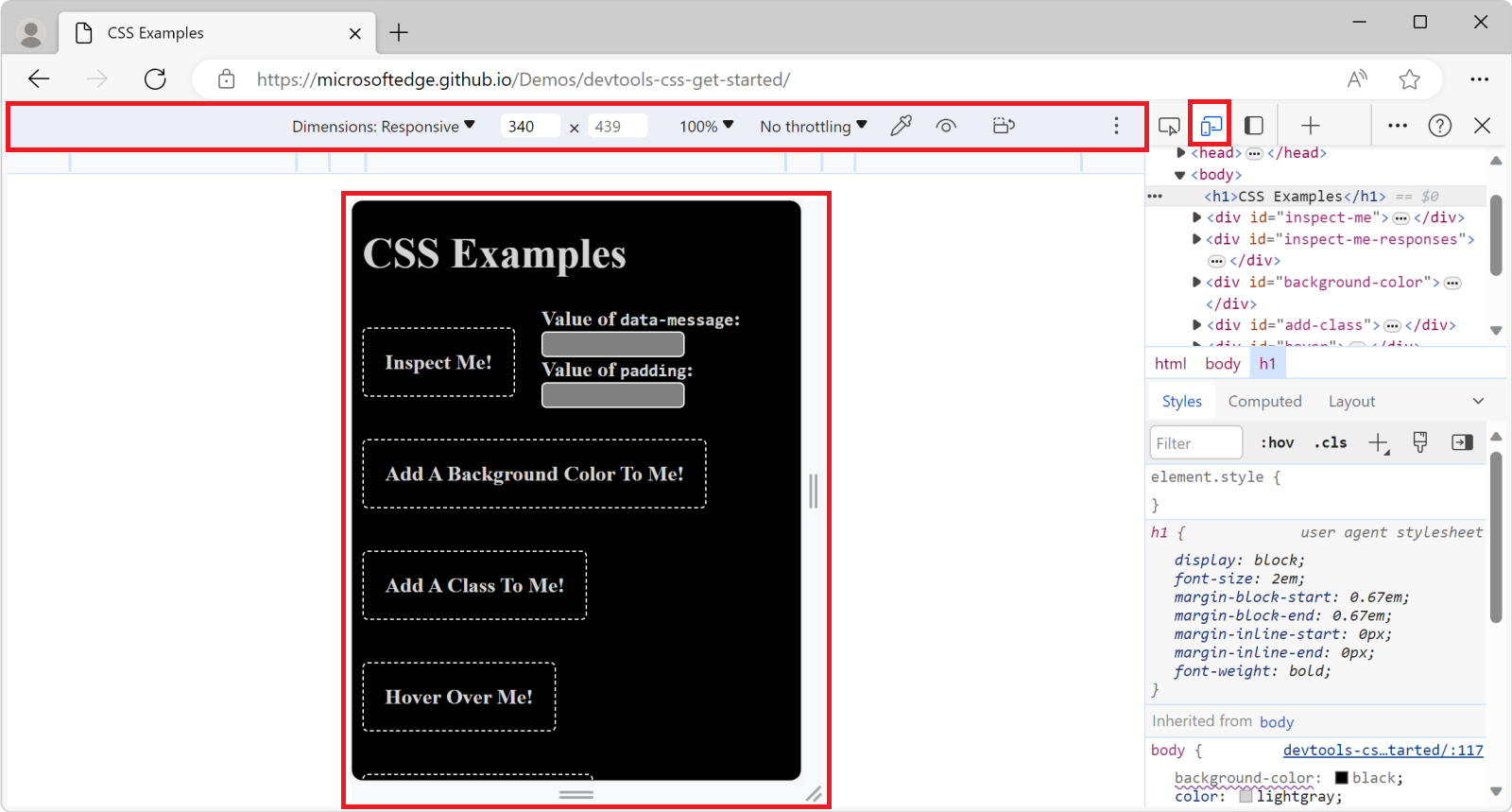Switch to the Layout tab
Screen dimensions: 1512x812
tap(1351, 402)
